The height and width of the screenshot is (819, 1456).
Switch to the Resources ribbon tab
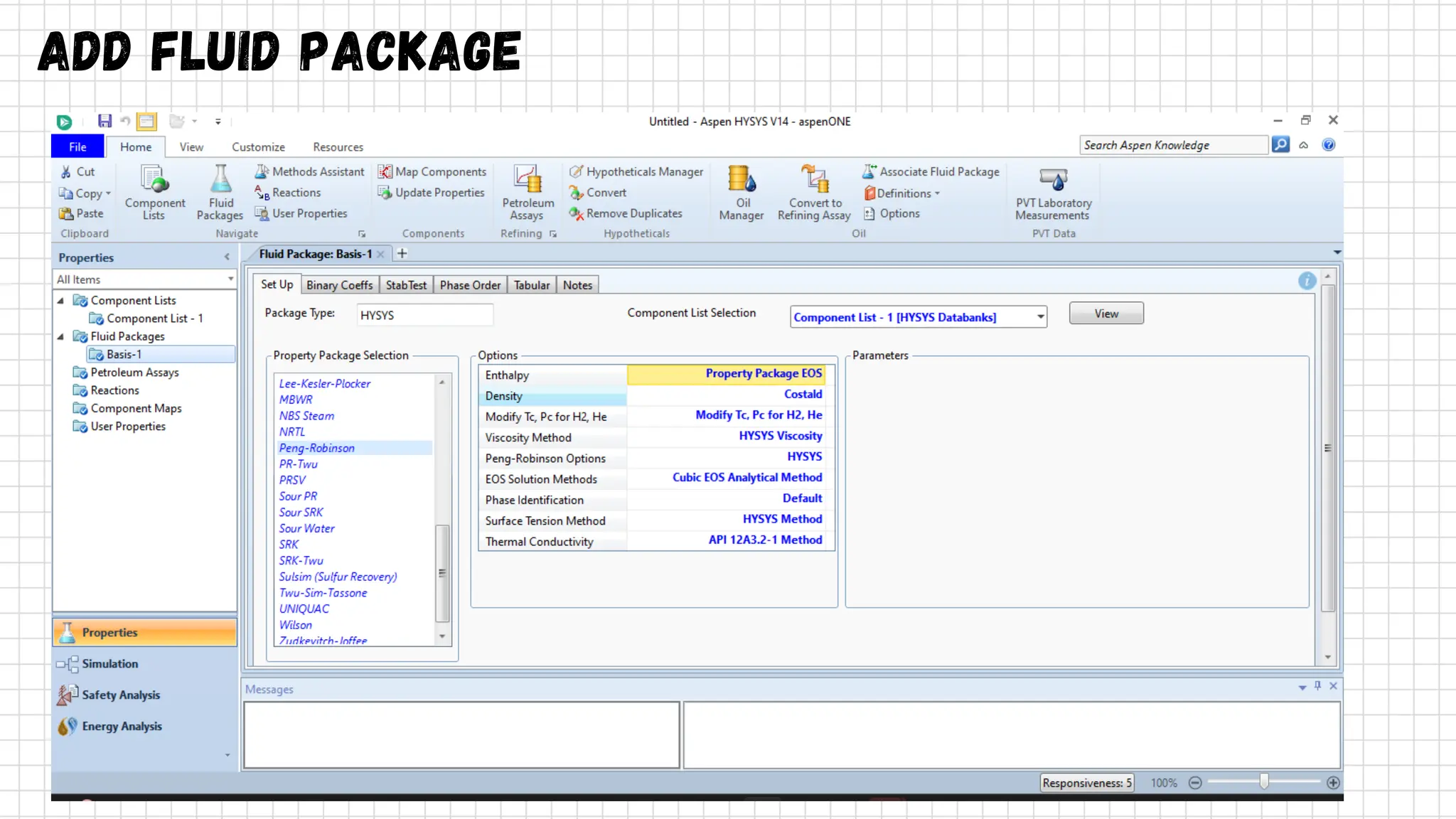click(x=338, y=146)
